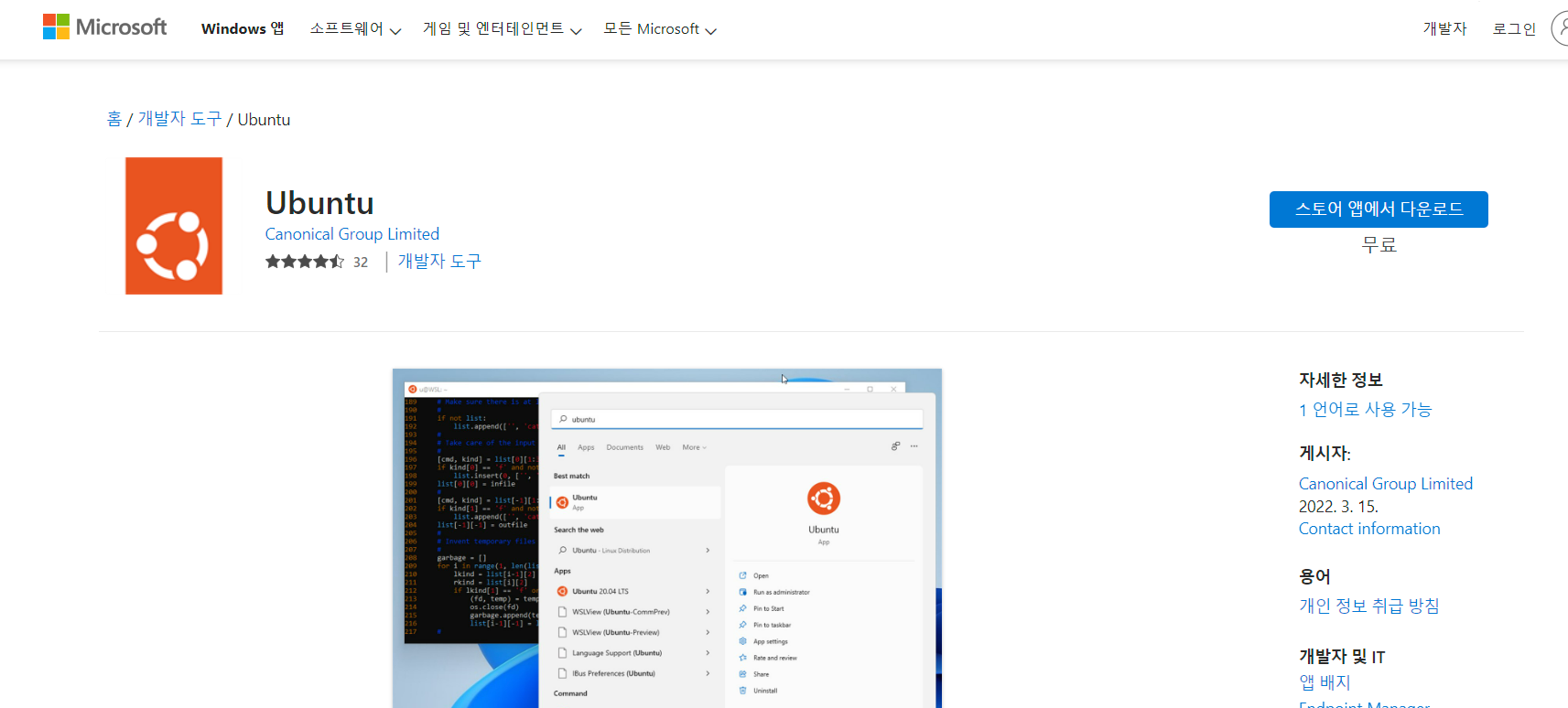Click Canonical Group Limited under Ubuntu title

click(x=352, y=234)
